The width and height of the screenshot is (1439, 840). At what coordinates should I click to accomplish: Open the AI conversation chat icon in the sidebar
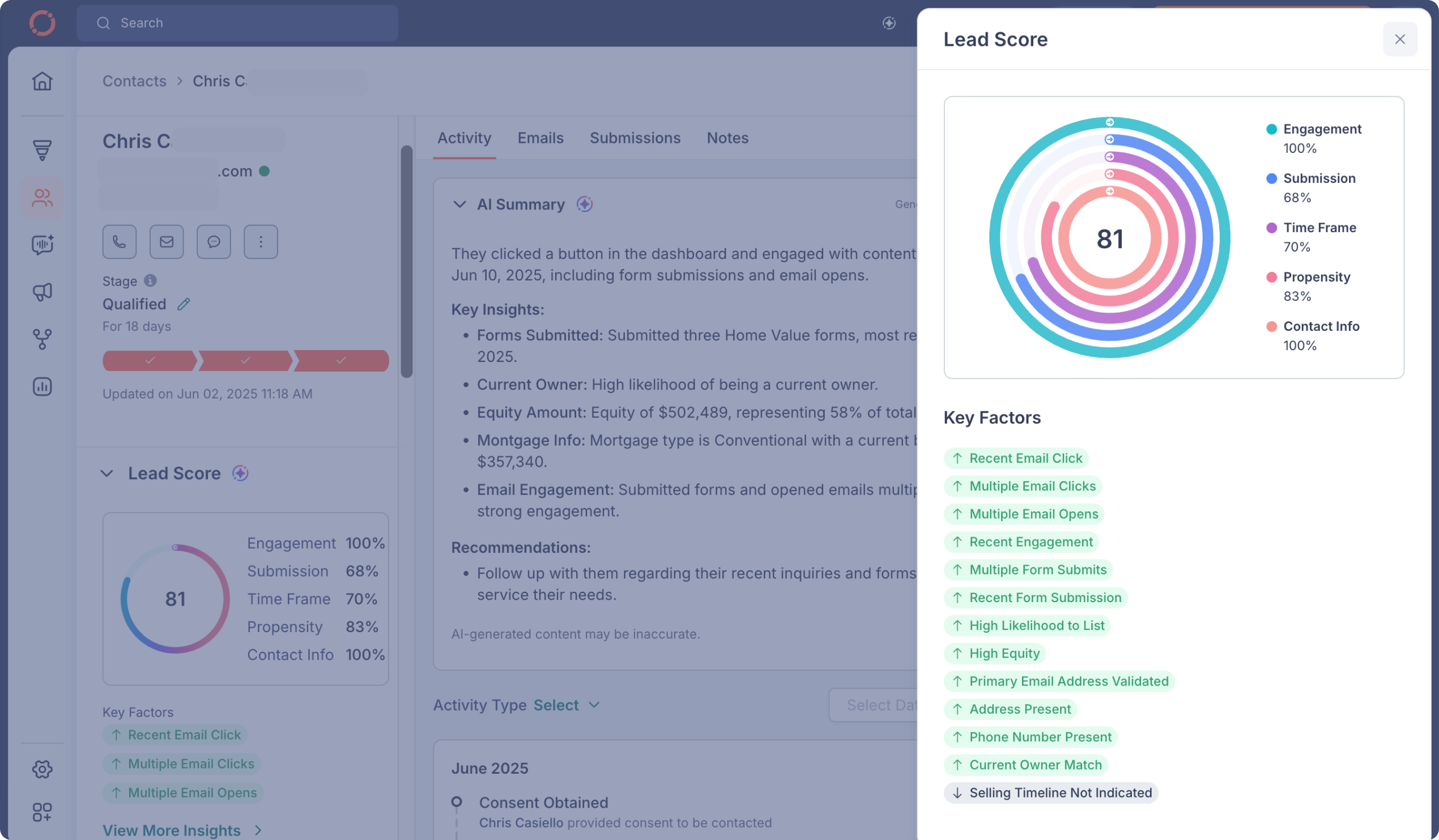[42, 244]
